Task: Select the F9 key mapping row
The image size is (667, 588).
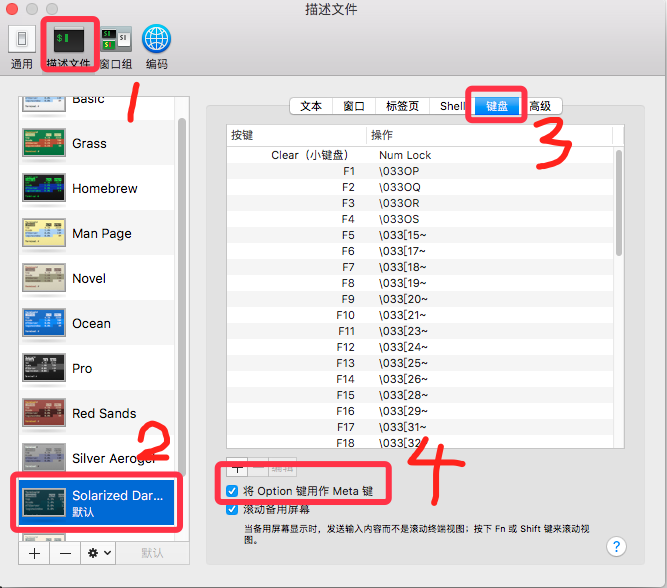Action: point(420,299)
